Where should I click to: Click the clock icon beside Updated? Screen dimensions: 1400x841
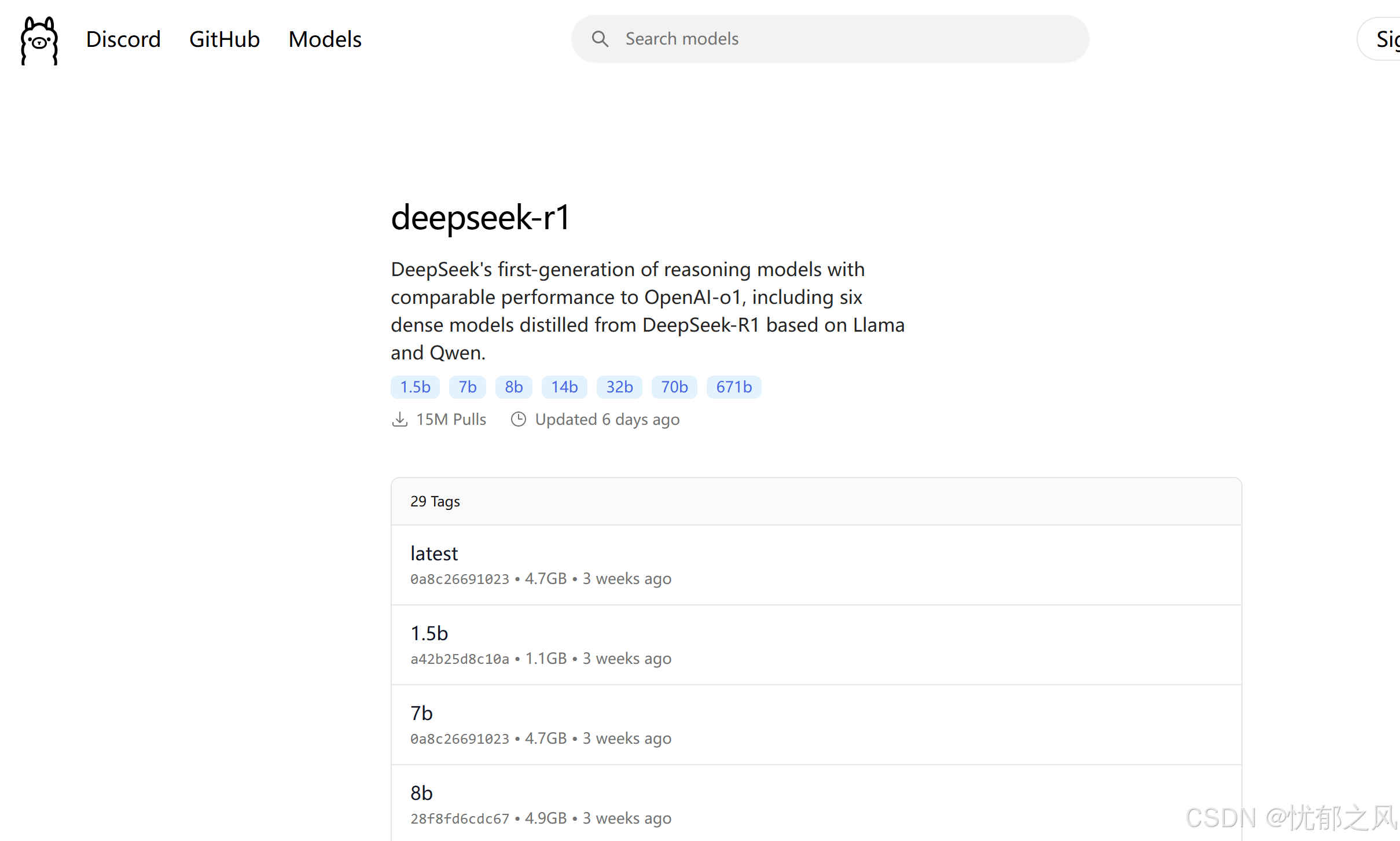(x=518, y=419)
